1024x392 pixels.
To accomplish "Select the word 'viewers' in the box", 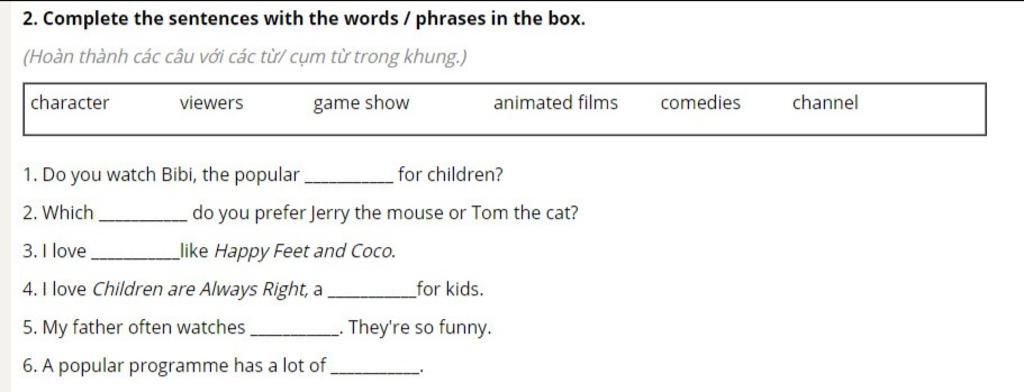I will point(211,103).
